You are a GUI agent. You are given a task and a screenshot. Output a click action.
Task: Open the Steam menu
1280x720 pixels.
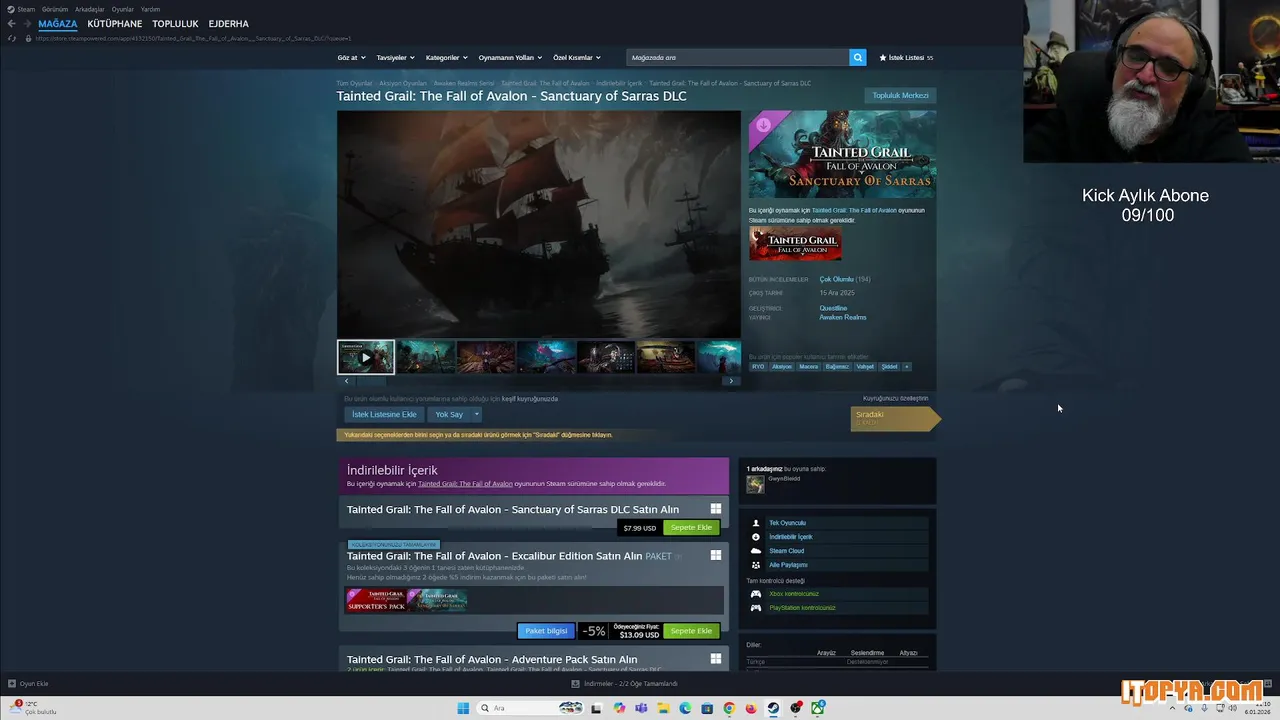[21, 9]
